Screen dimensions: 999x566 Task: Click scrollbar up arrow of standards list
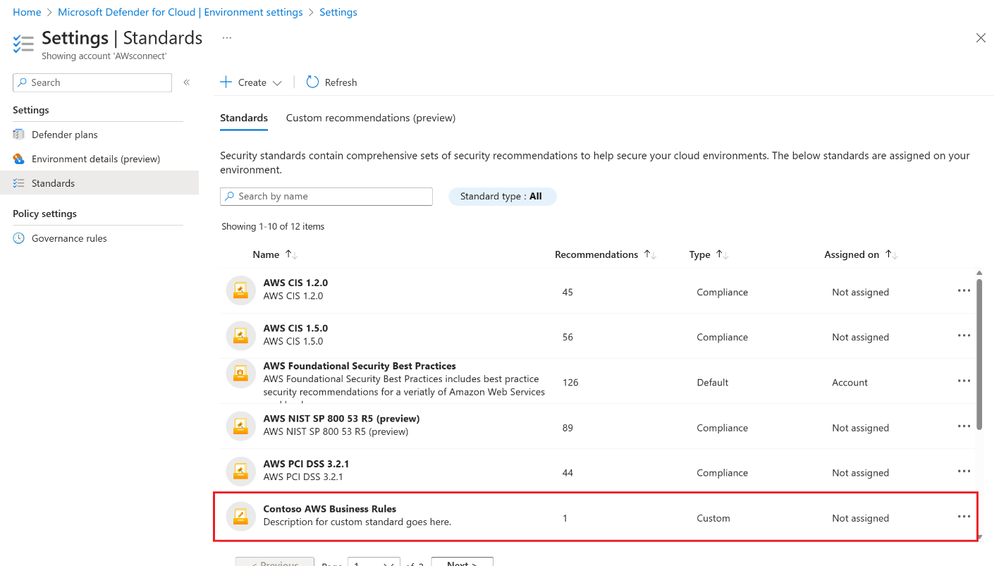point(979,273)
